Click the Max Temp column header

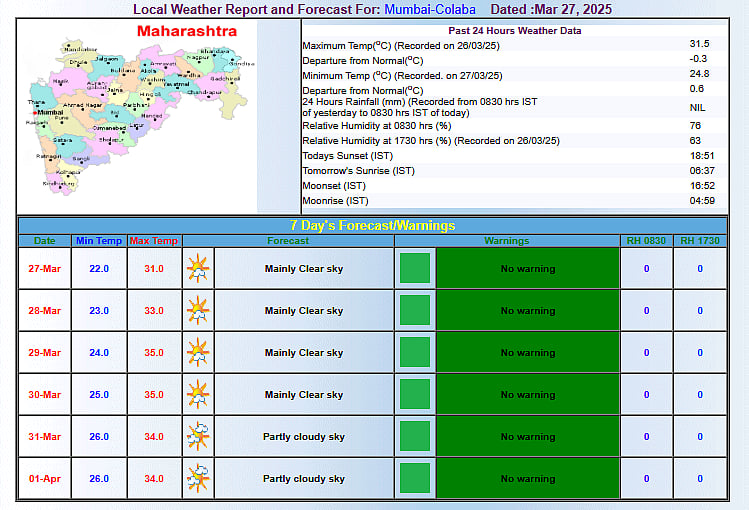154,241
